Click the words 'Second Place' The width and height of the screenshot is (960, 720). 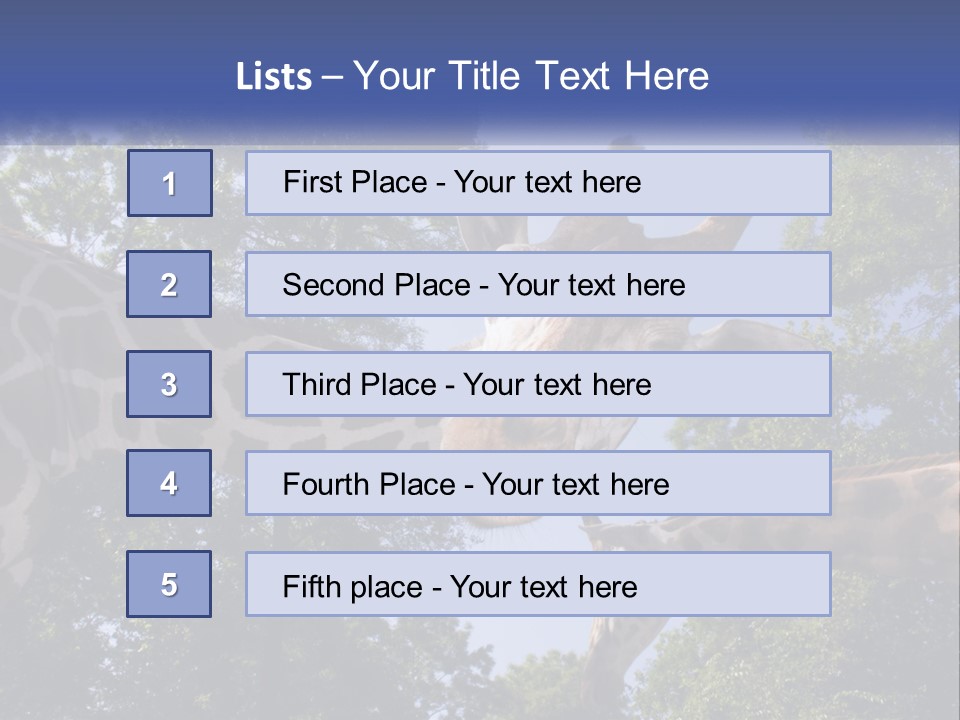[x=377, y=285]
